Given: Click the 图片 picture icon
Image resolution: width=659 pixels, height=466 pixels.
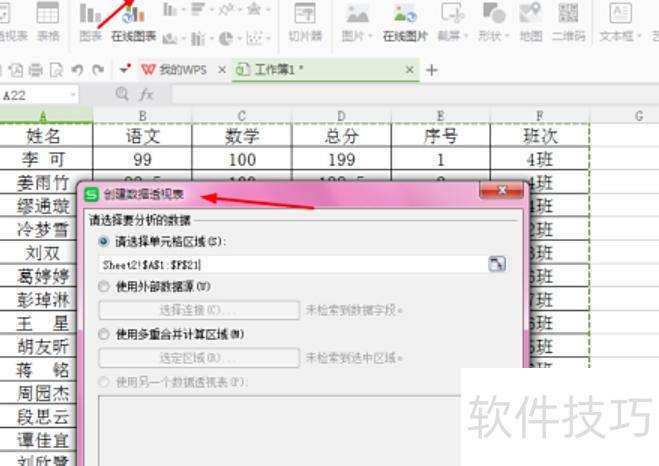Looking at the screenshot, I should (x=357, y=13).
